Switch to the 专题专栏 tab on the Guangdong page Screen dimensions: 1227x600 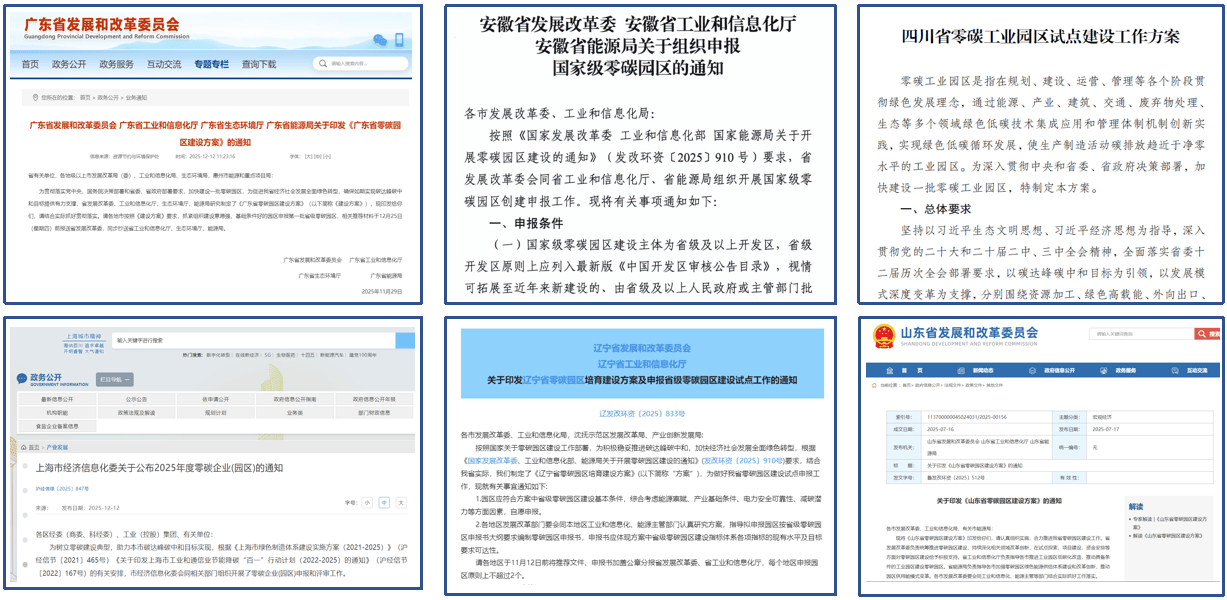(211, 65)
